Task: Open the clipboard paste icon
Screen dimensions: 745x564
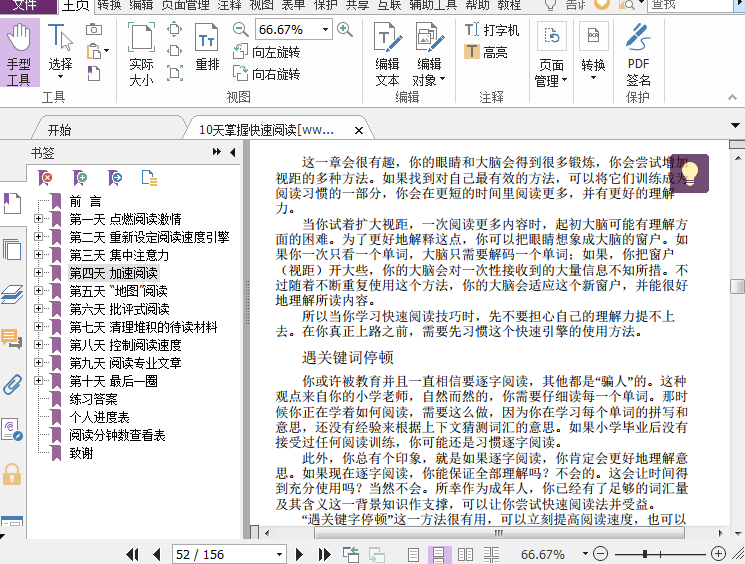Action: (x=94, y=51)
